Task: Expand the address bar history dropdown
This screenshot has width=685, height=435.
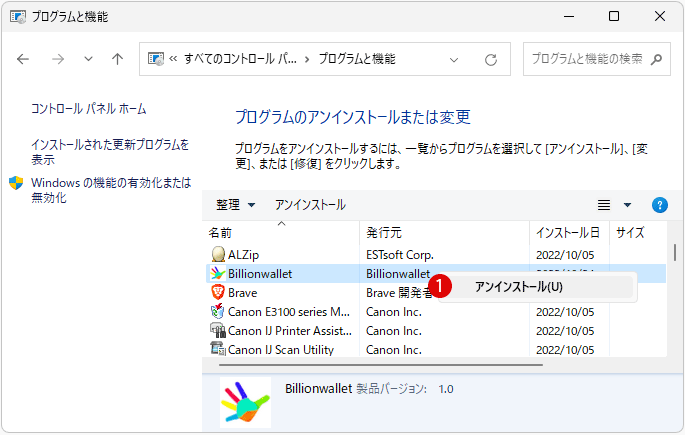Action: click(454, 60)
